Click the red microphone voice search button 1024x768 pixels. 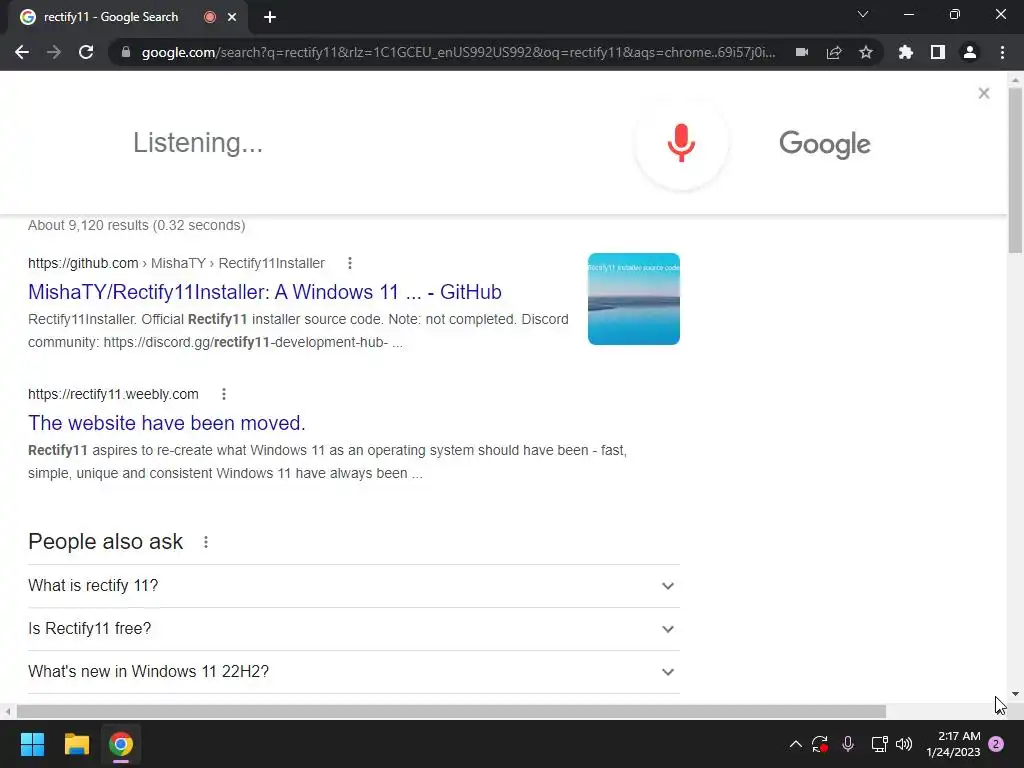pos(681,143)
